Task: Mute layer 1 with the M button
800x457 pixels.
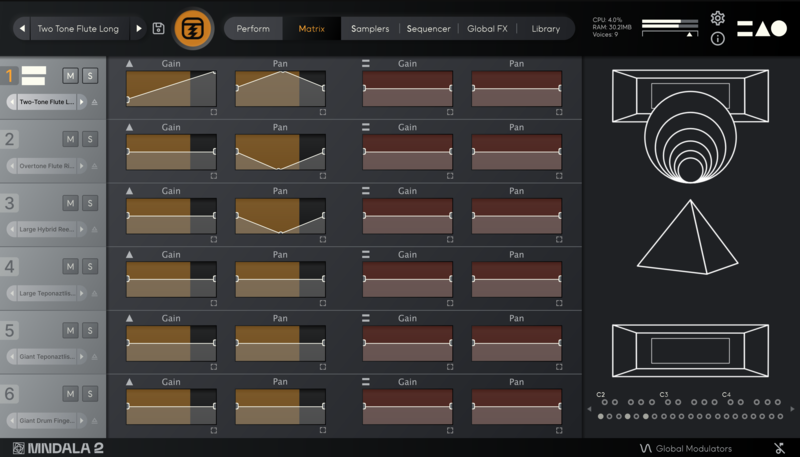Action: (70, 76)
